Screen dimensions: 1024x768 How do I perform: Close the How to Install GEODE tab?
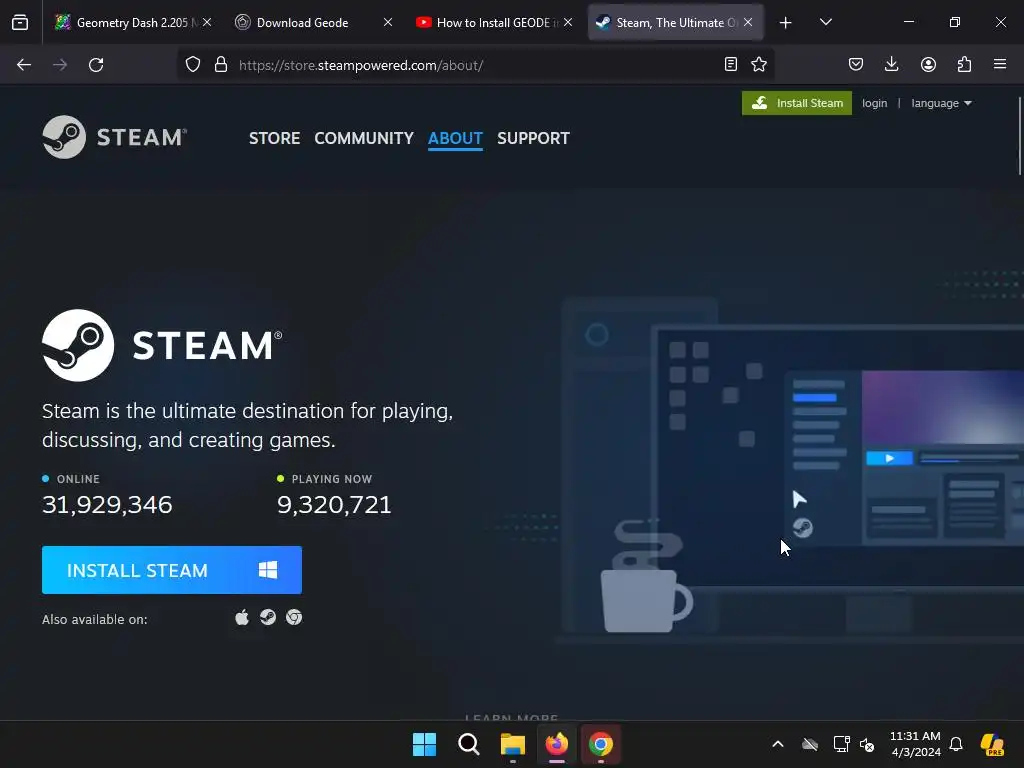pos(568,22)
